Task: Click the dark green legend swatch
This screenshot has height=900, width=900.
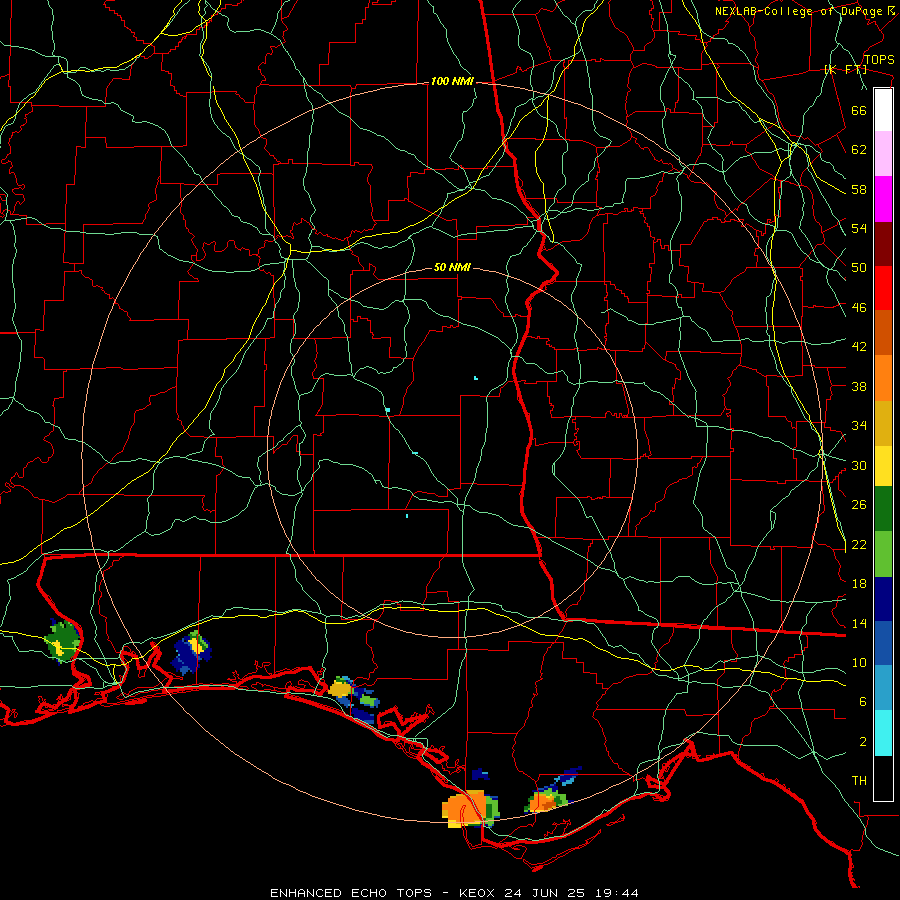Action: click(x=883, y=509)
